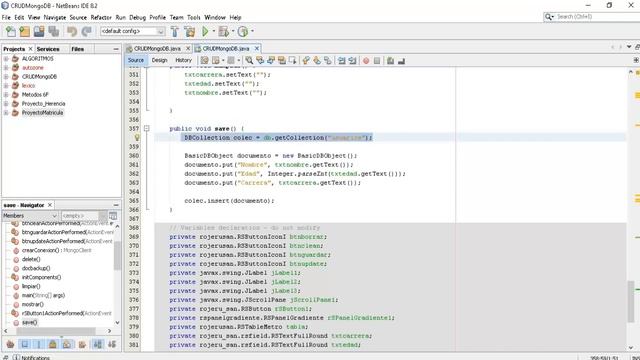Viewport: 640px width, 360px height.
Task: Click the Start Macro Recording red icon
Action: click(x=366, y=60)
